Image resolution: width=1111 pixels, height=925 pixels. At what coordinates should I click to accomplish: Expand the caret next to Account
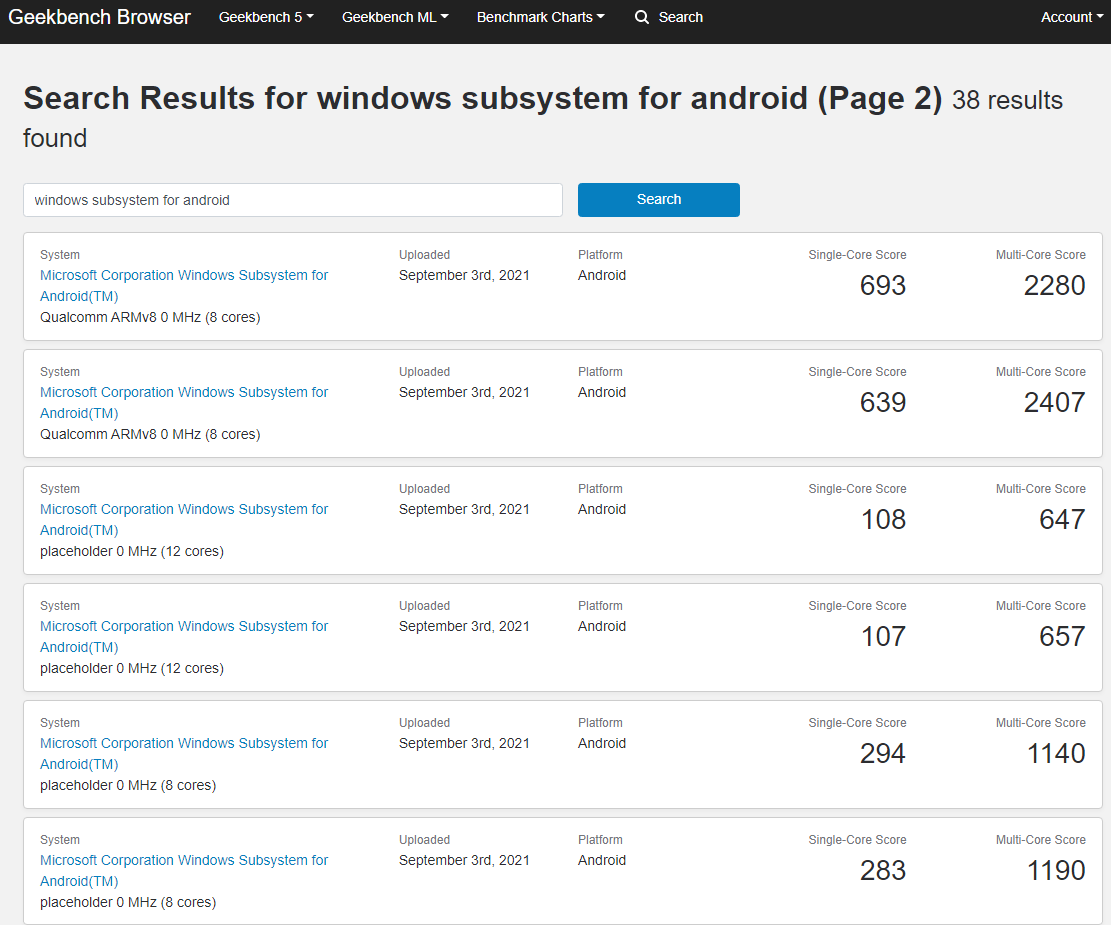point(1098,17)
